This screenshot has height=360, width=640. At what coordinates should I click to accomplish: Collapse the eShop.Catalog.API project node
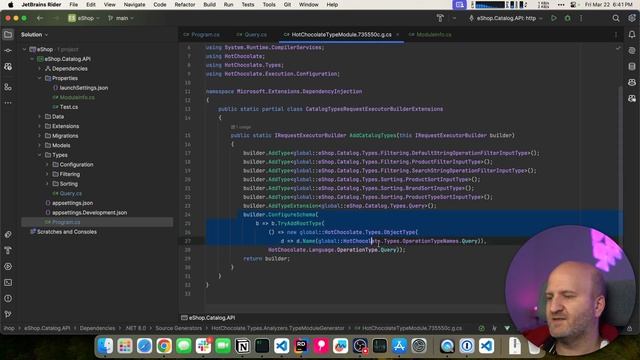pos(32,59)
